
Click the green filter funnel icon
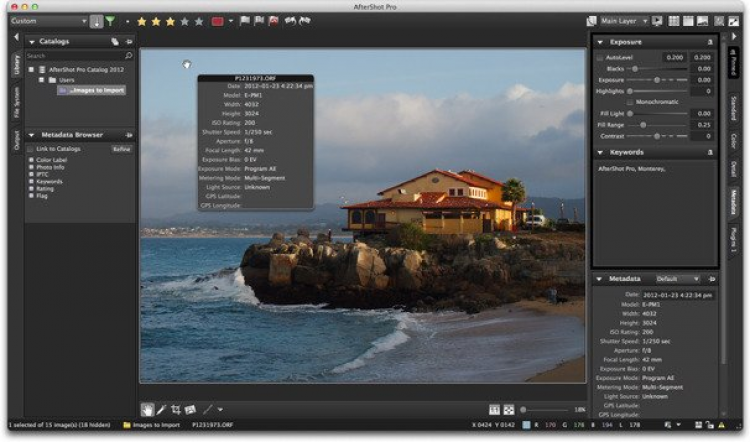110,21
